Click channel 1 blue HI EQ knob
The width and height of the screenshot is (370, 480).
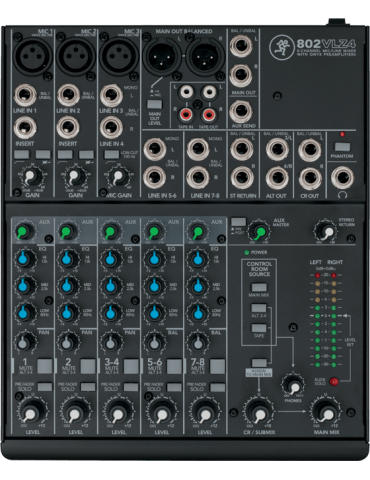click(24, 259)
